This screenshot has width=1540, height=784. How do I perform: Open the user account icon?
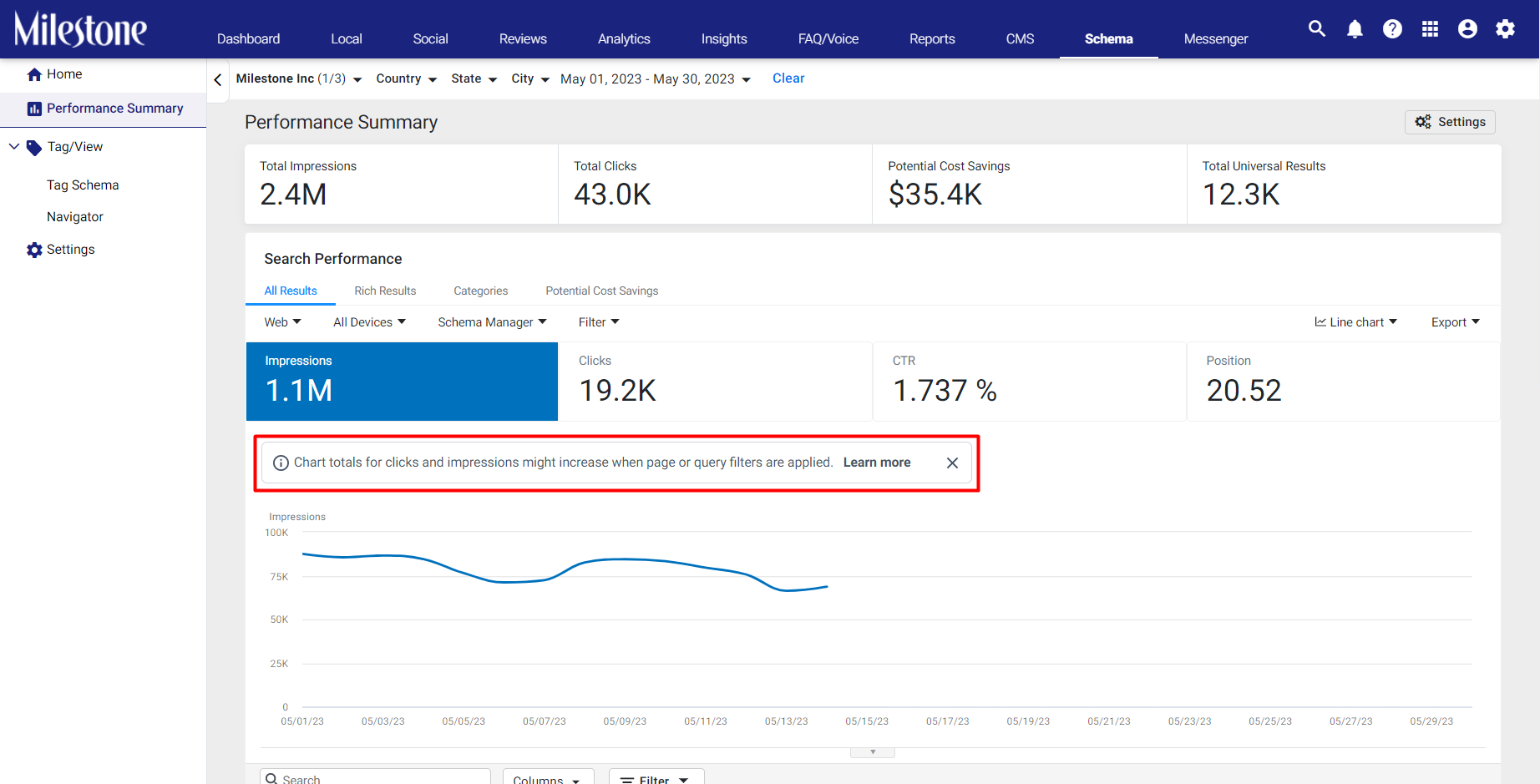(x=1467, y=29)
